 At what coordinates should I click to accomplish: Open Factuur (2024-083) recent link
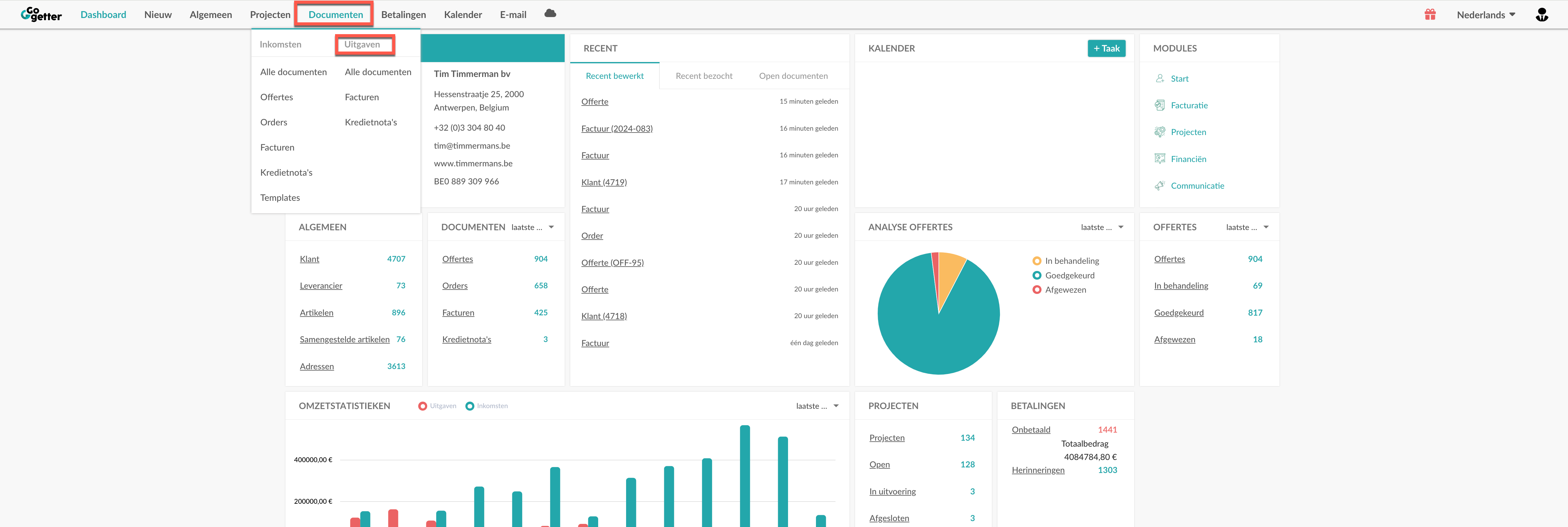pyautogui.click(x=616, y=128)
